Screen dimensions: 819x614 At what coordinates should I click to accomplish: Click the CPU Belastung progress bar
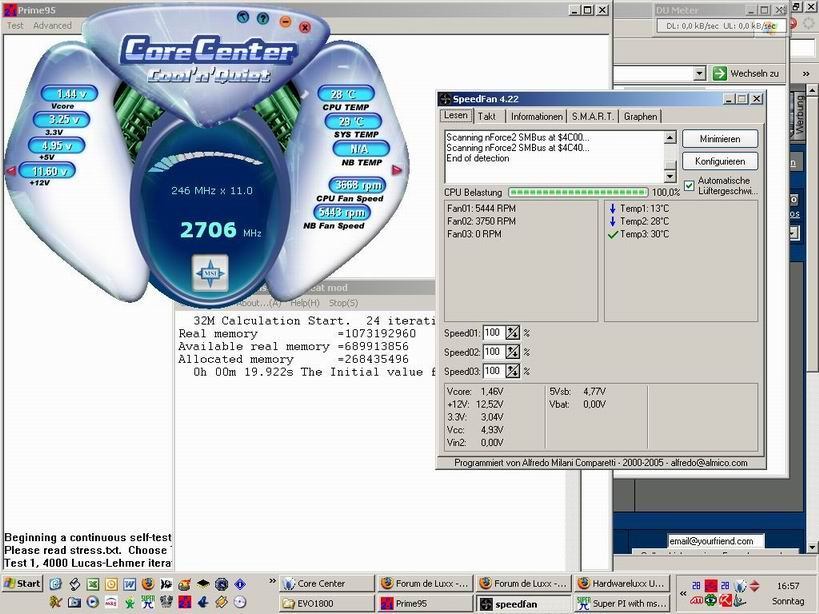coord(578,193)
